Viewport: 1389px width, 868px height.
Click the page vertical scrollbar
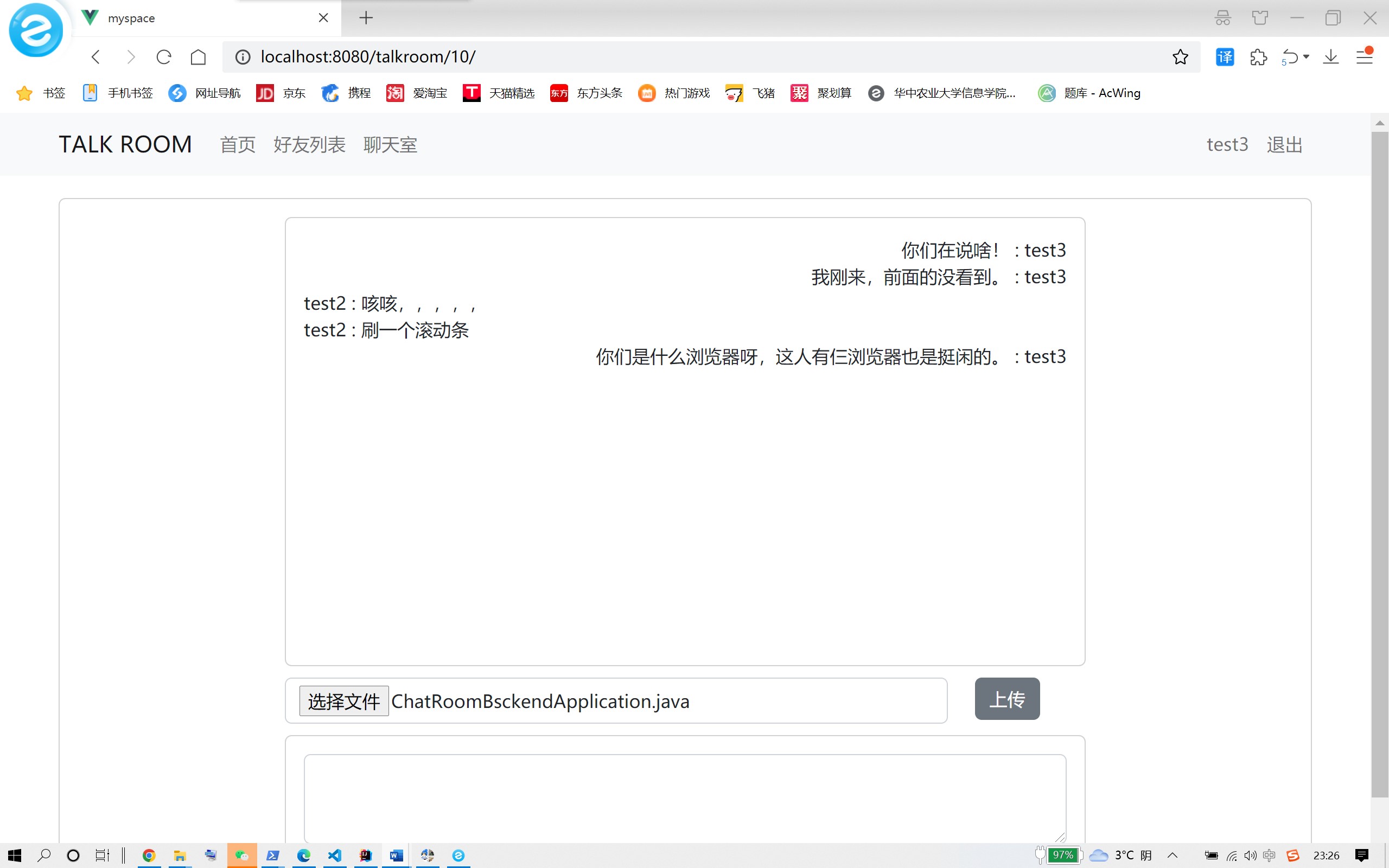click(1379, 459)
